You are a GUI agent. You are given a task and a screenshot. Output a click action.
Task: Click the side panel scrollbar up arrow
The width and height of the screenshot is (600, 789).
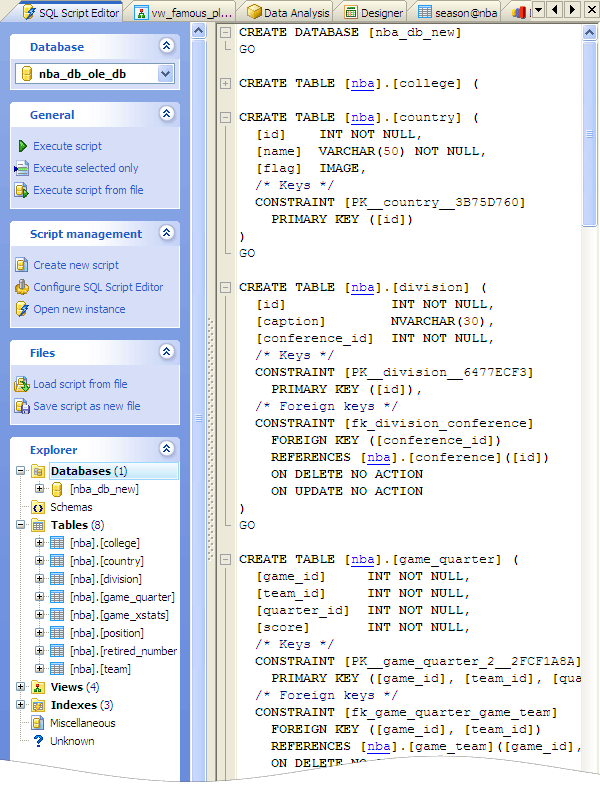pos(199,31)
